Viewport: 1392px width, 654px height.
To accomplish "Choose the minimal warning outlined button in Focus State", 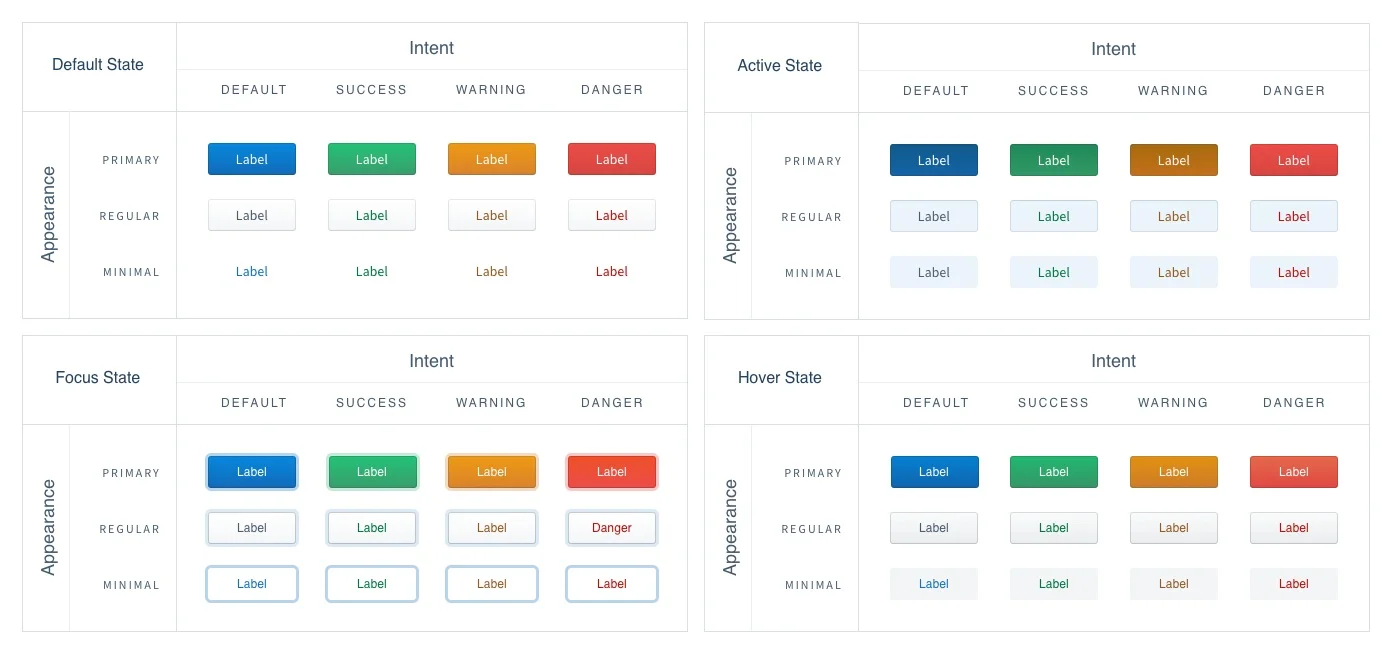I will [x=492, y=584].
